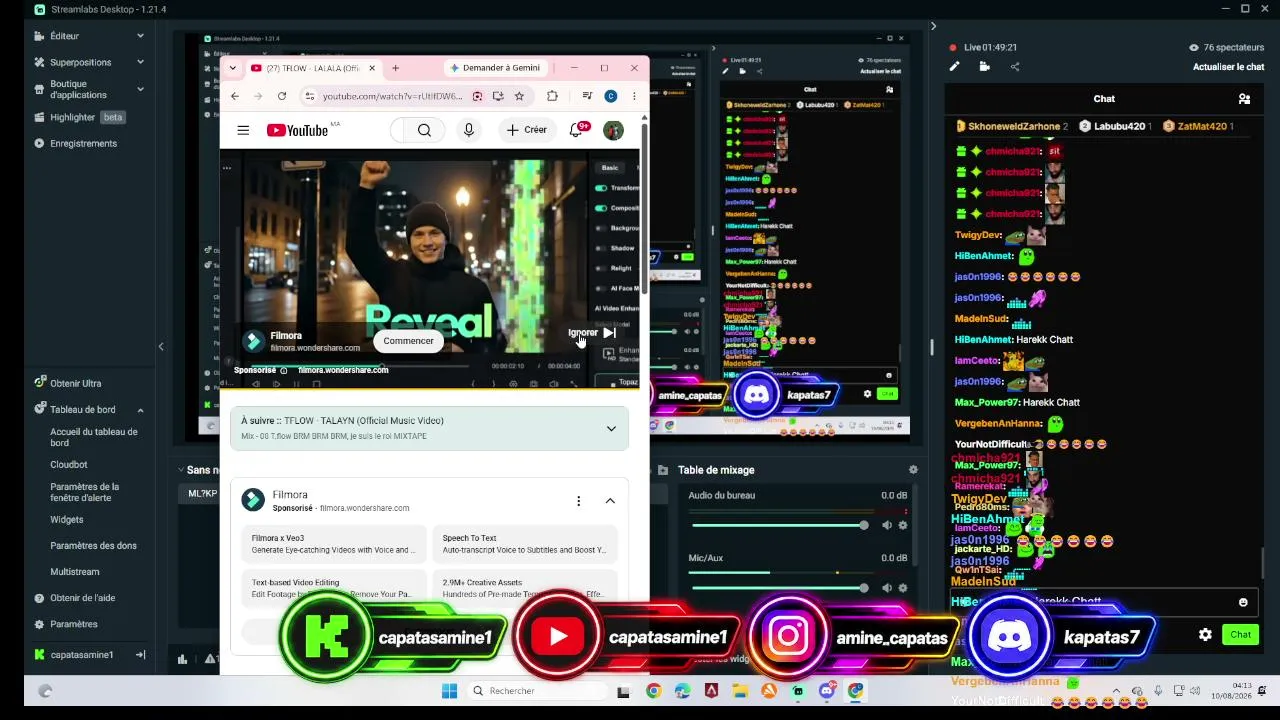This screenshot has height=720, width=1280.
Task: Open Chrome media controls icon
Action: (x=587, y=96)
